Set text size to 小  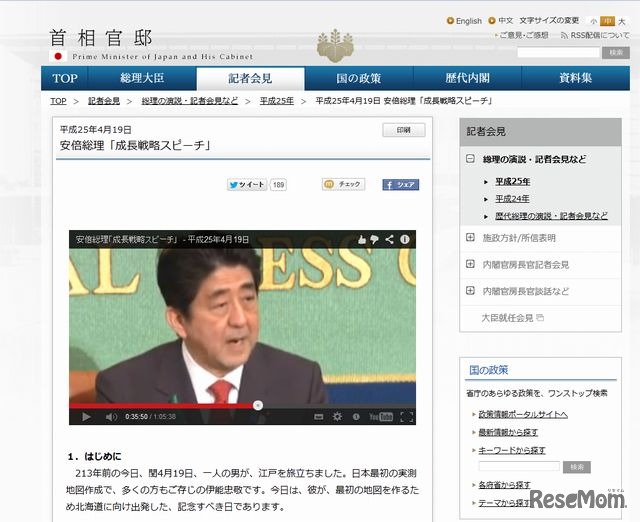[593, 21]
